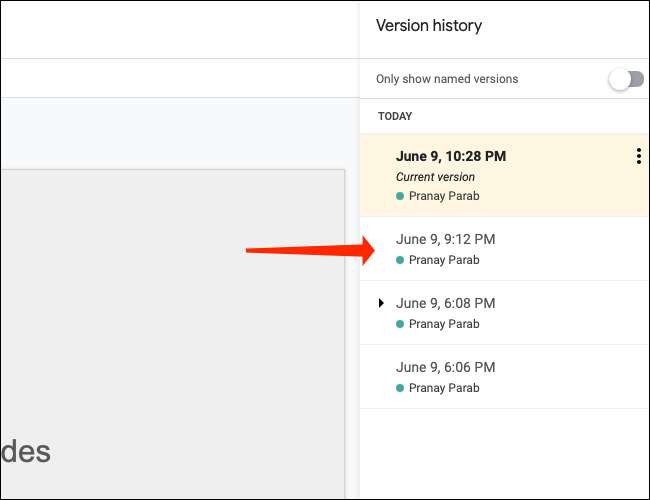
Task: Click green dot in the current version entry
Action: (400, 196)
